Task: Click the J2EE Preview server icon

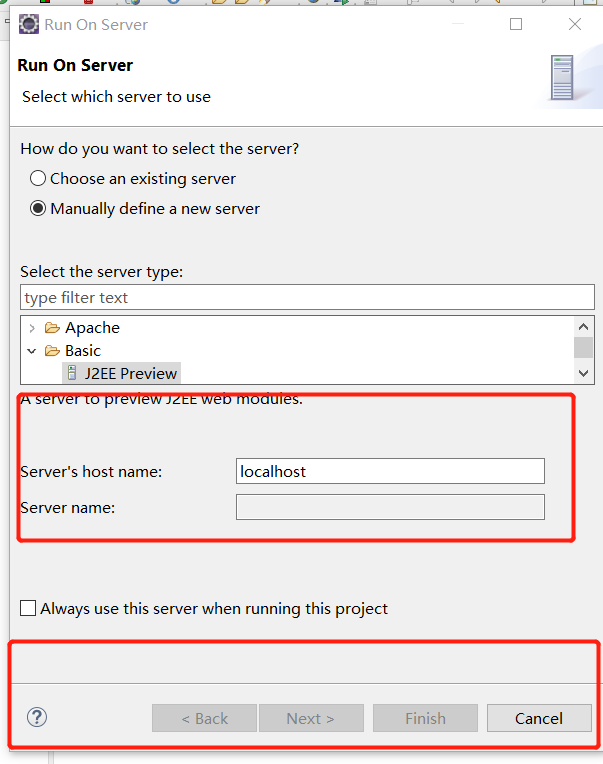Action: pos(72,373)
